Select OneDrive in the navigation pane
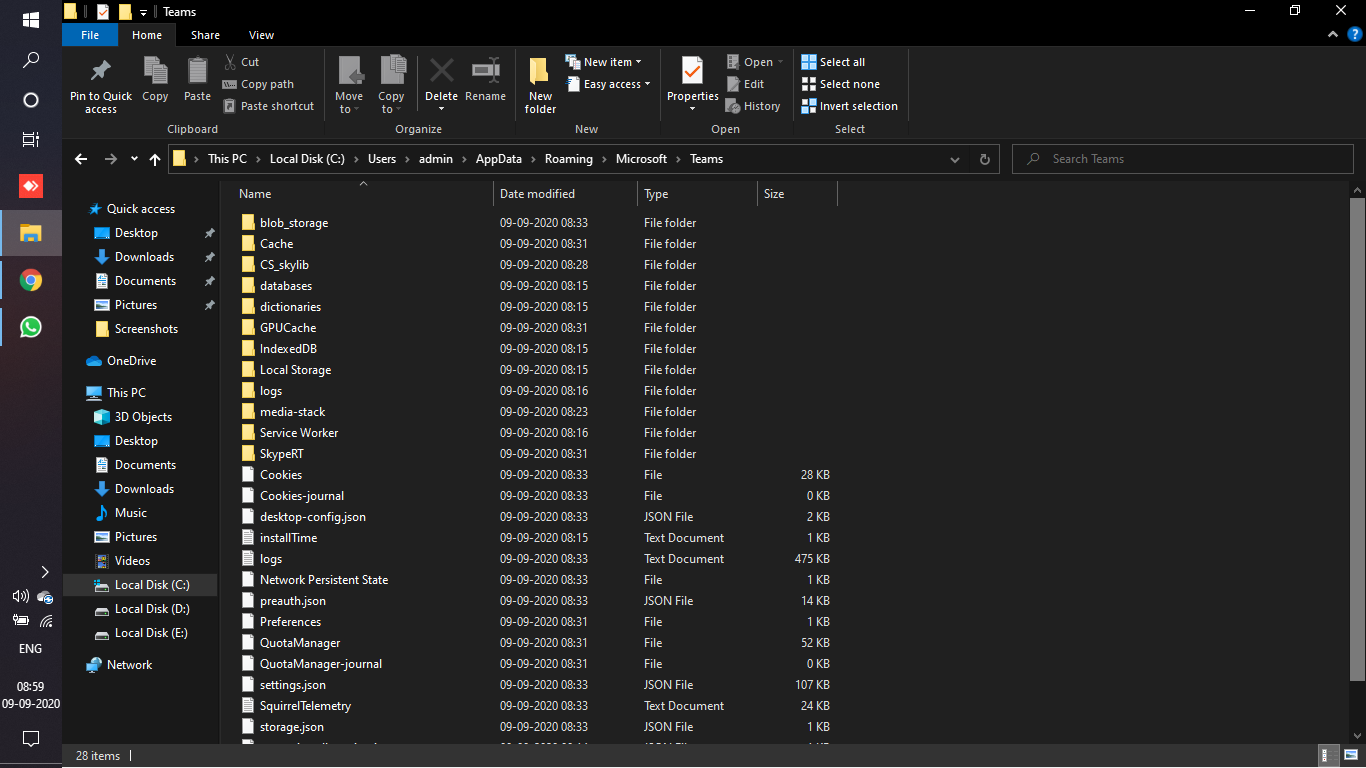Viewport: 1366px width, 768px height. point(131,361)
